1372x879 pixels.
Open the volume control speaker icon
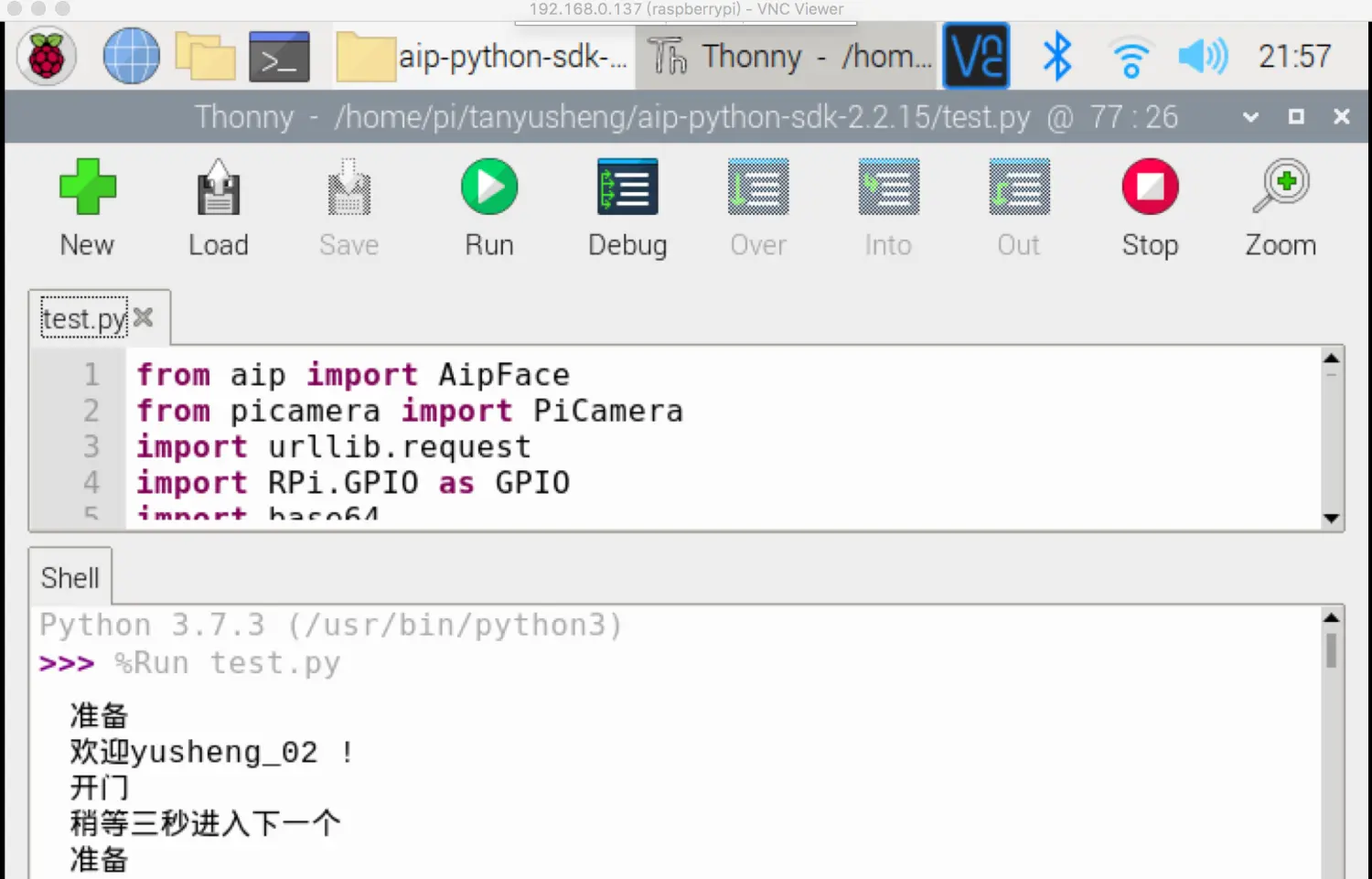tap(1203, 57)
